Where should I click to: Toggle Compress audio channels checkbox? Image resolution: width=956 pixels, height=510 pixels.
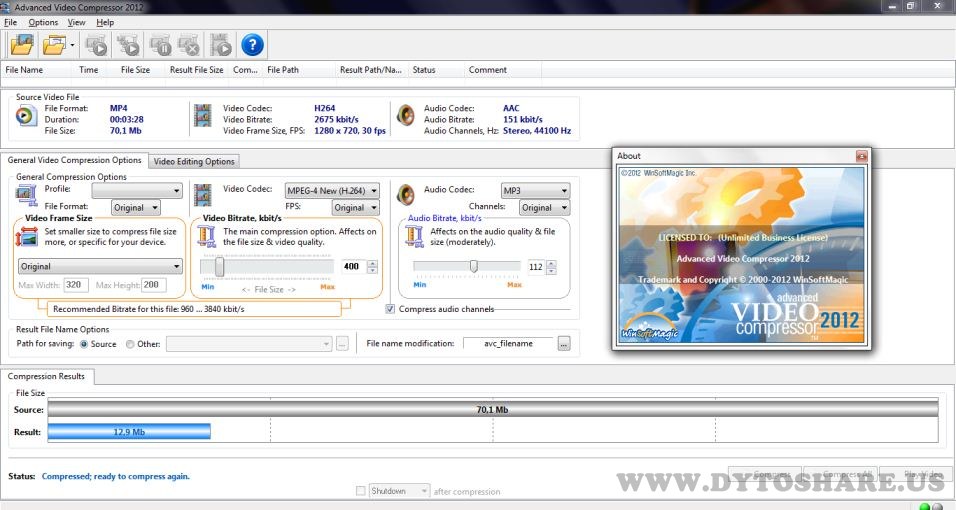pos(390,309)
